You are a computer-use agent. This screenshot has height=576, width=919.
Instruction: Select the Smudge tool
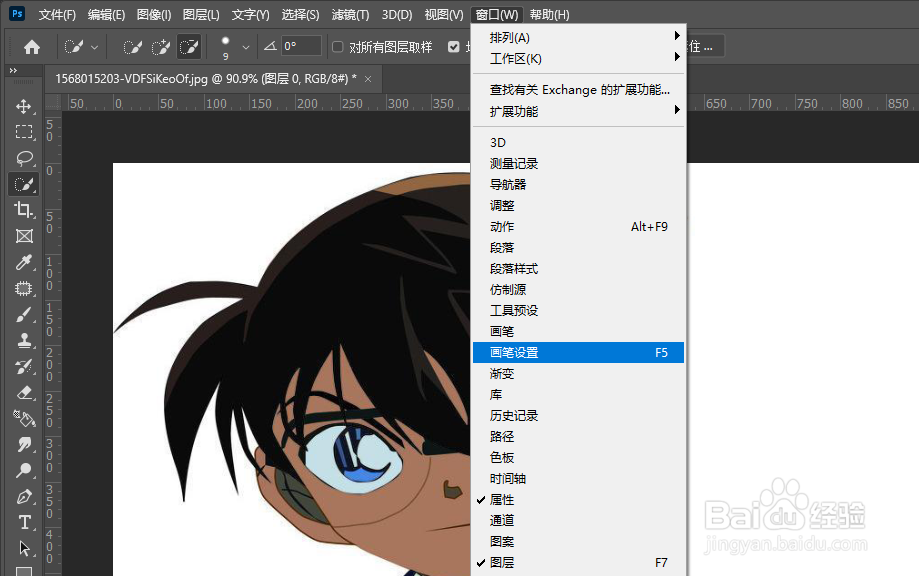(24, 444)
